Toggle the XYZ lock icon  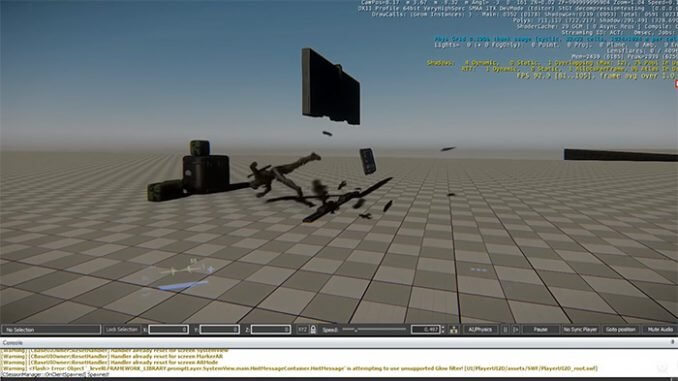point(313,330)
